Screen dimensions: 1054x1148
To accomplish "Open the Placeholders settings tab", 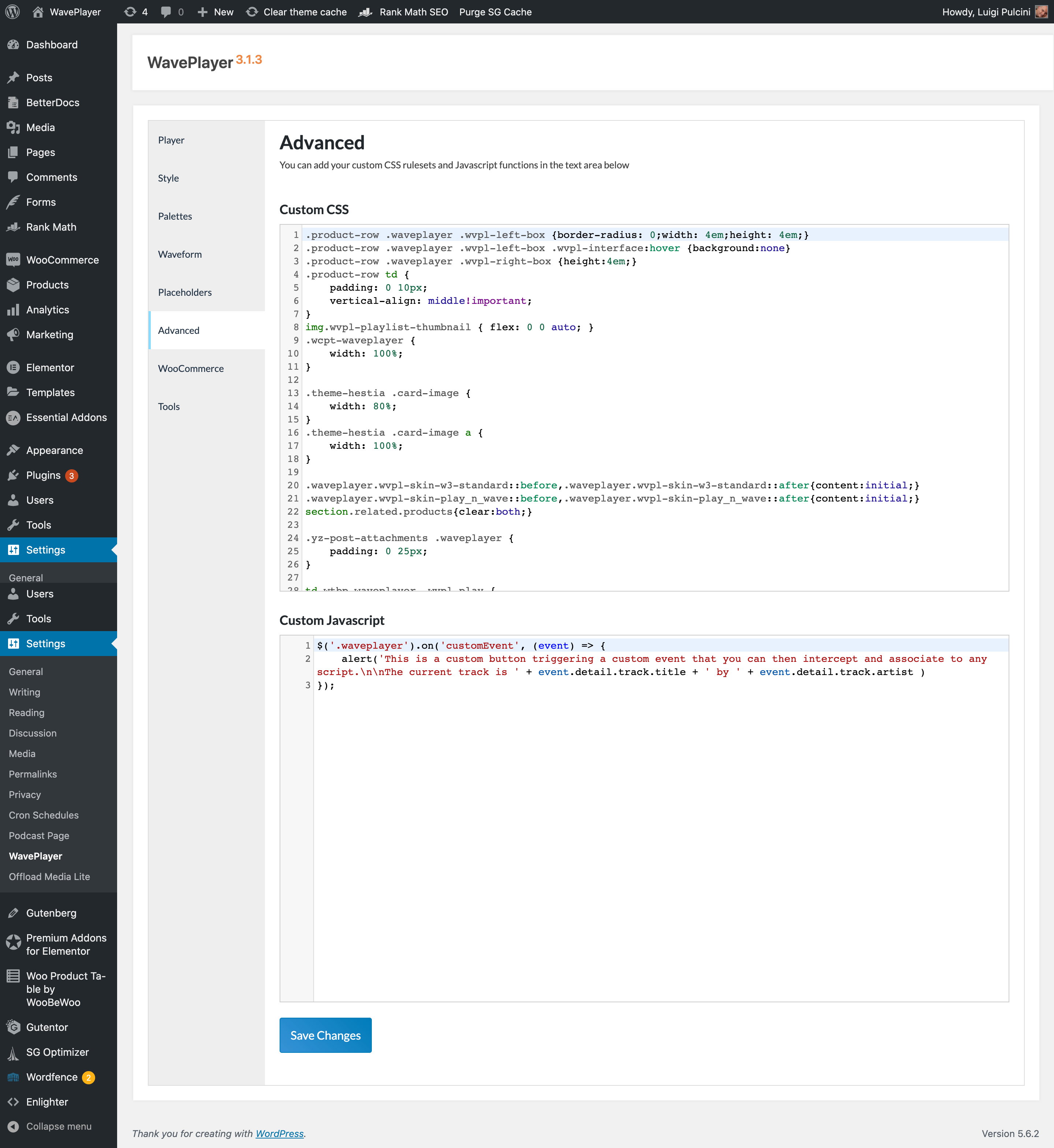I will point(185,292).
